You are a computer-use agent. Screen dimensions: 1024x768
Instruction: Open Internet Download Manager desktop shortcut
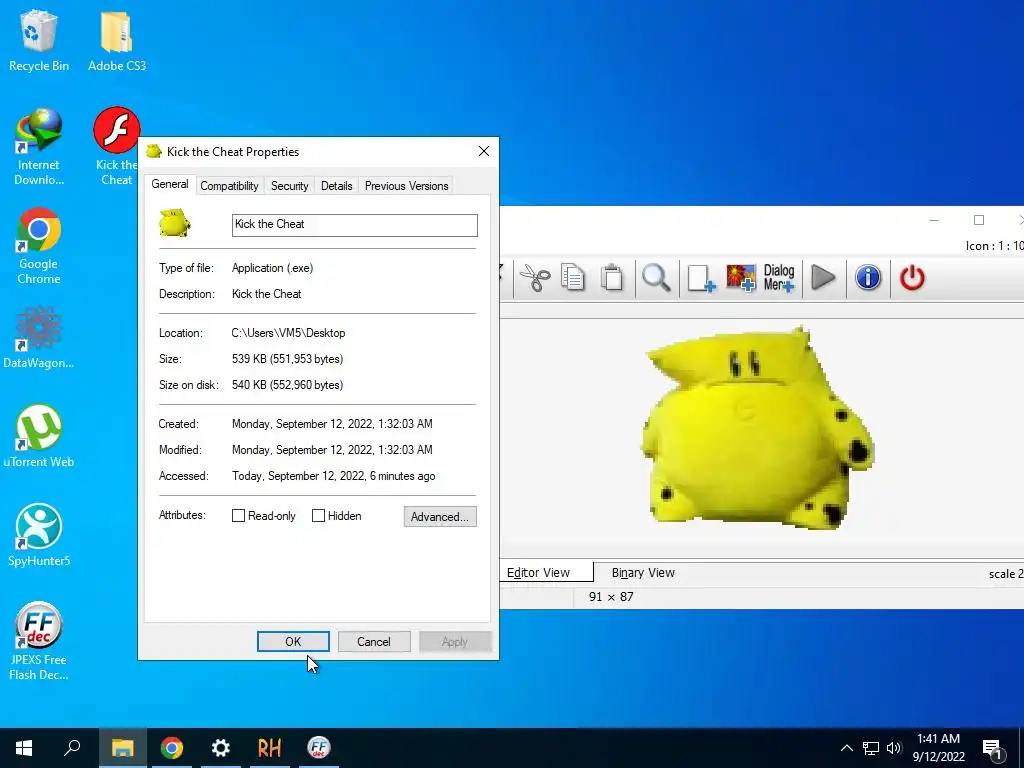(39, 147)
